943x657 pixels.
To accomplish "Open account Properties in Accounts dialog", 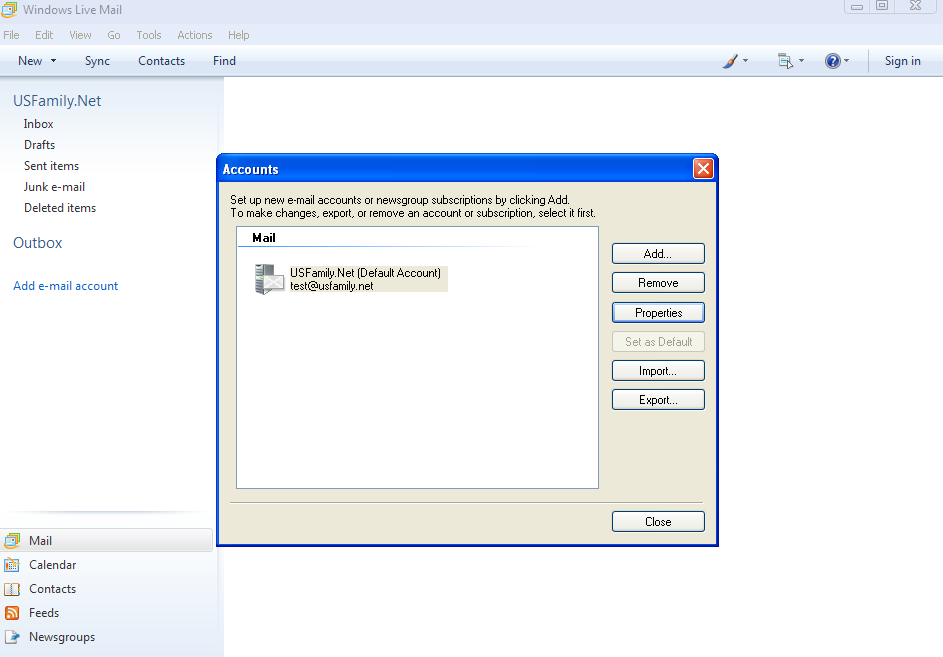I will (x=658, y=313).
